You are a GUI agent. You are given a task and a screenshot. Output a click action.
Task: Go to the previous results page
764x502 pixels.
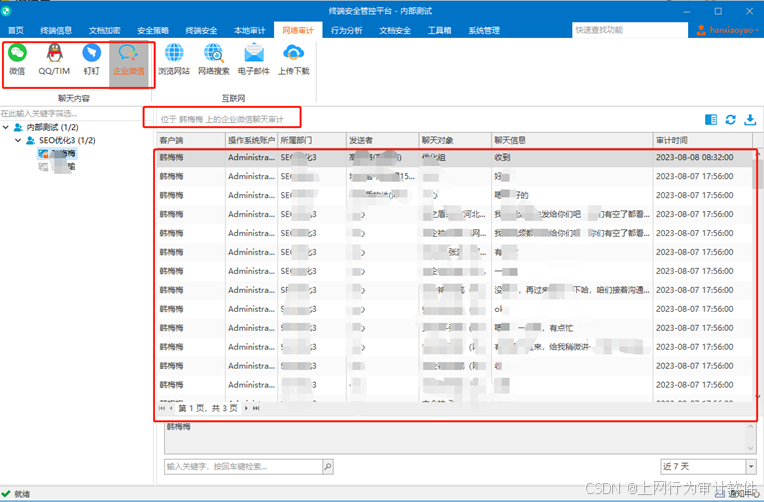pos(171,408)
